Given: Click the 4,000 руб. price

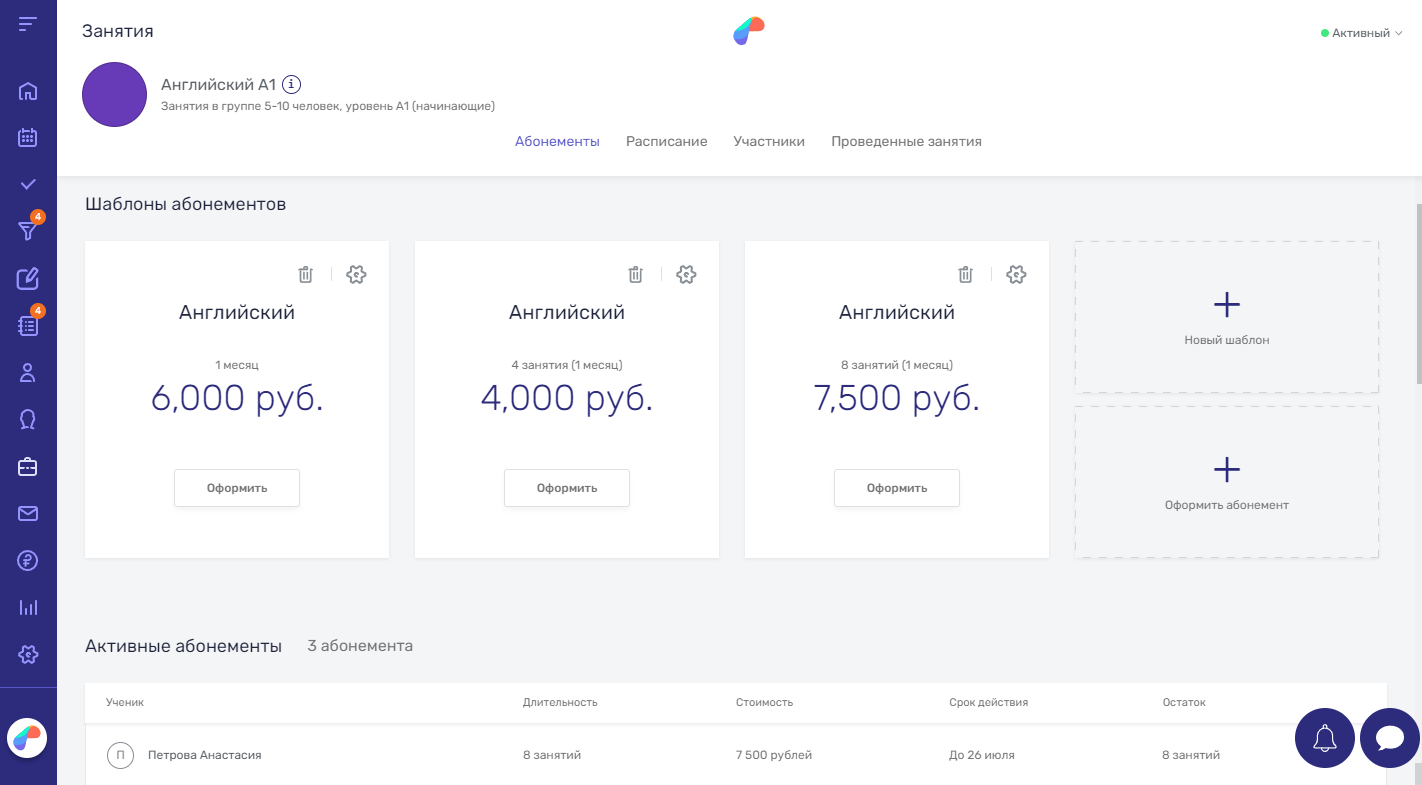Looking at the screenshot, I should pyautogui.click(x=567, y=398).
